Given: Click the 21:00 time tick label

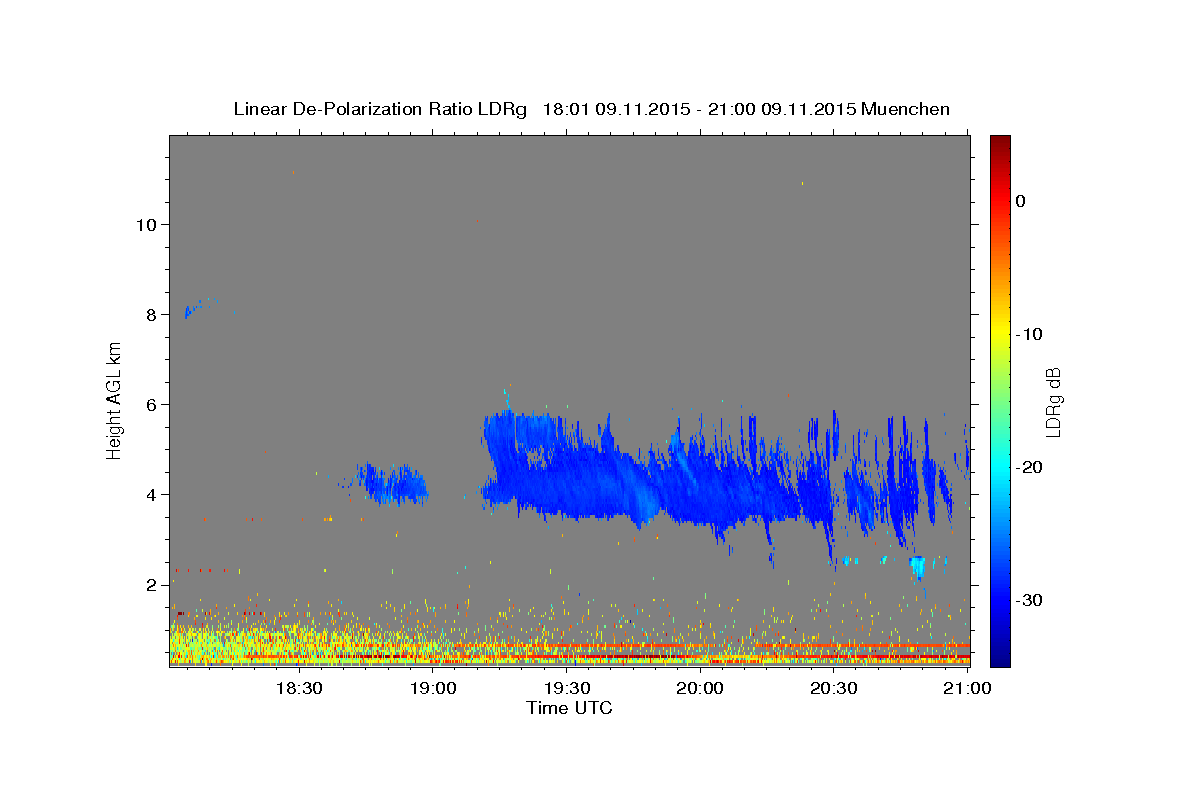Looking at the screenshot, I should pyautogui.click(x=967, y=688).
